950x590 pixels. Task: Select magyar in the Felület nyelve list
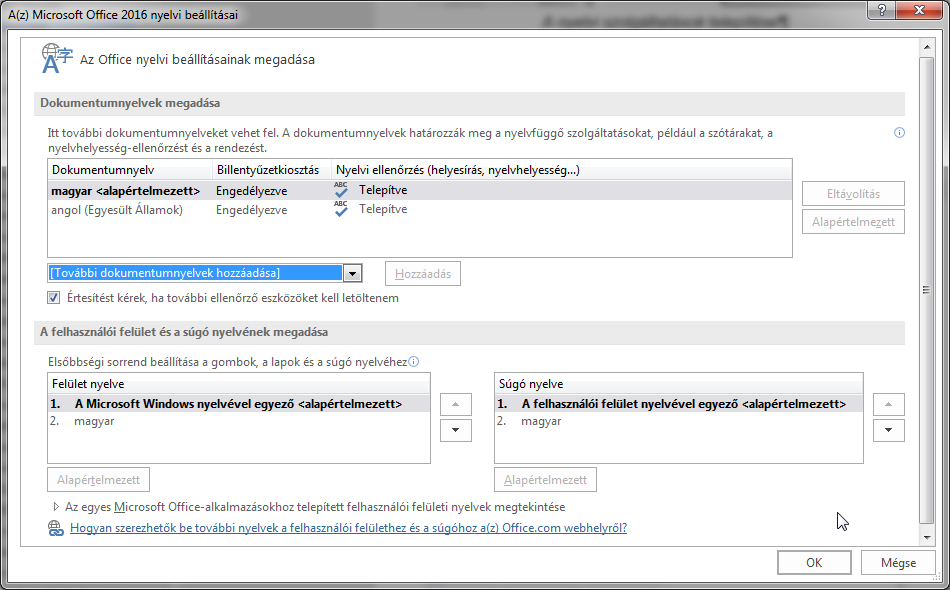[x=239, y=421]
